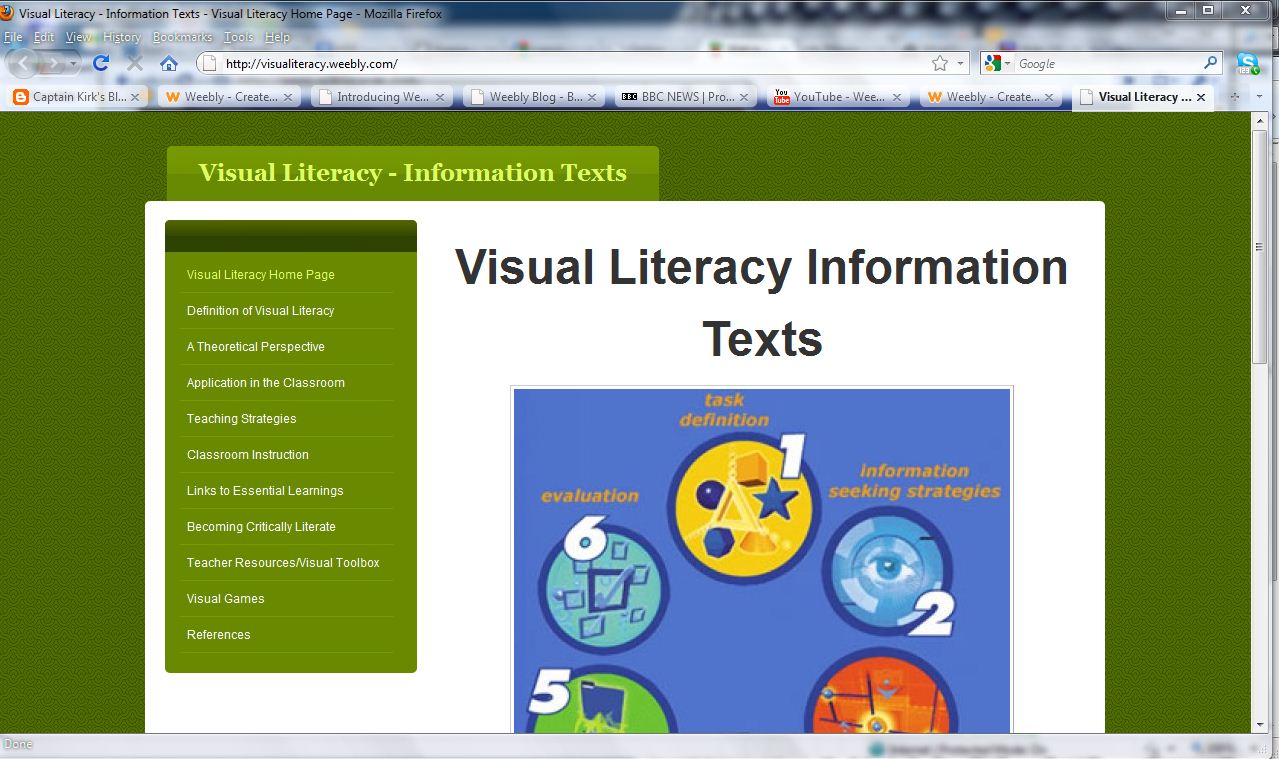This screenshot has height=759, width=1279.
Task: Click the Home icon in the toolbar
Action: (x=169, y=62)
